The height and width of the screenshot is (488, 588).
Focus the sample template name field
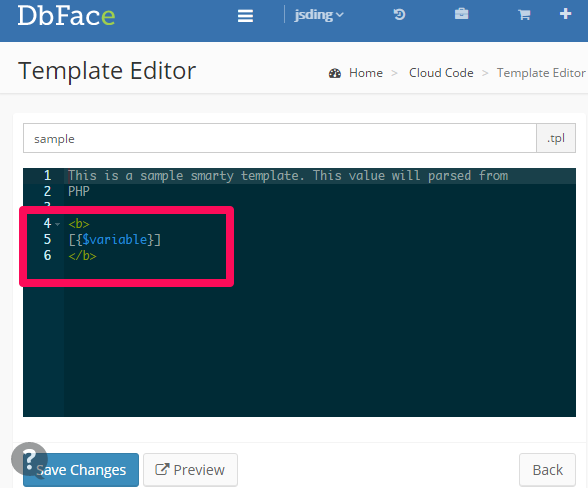point(280,138)
